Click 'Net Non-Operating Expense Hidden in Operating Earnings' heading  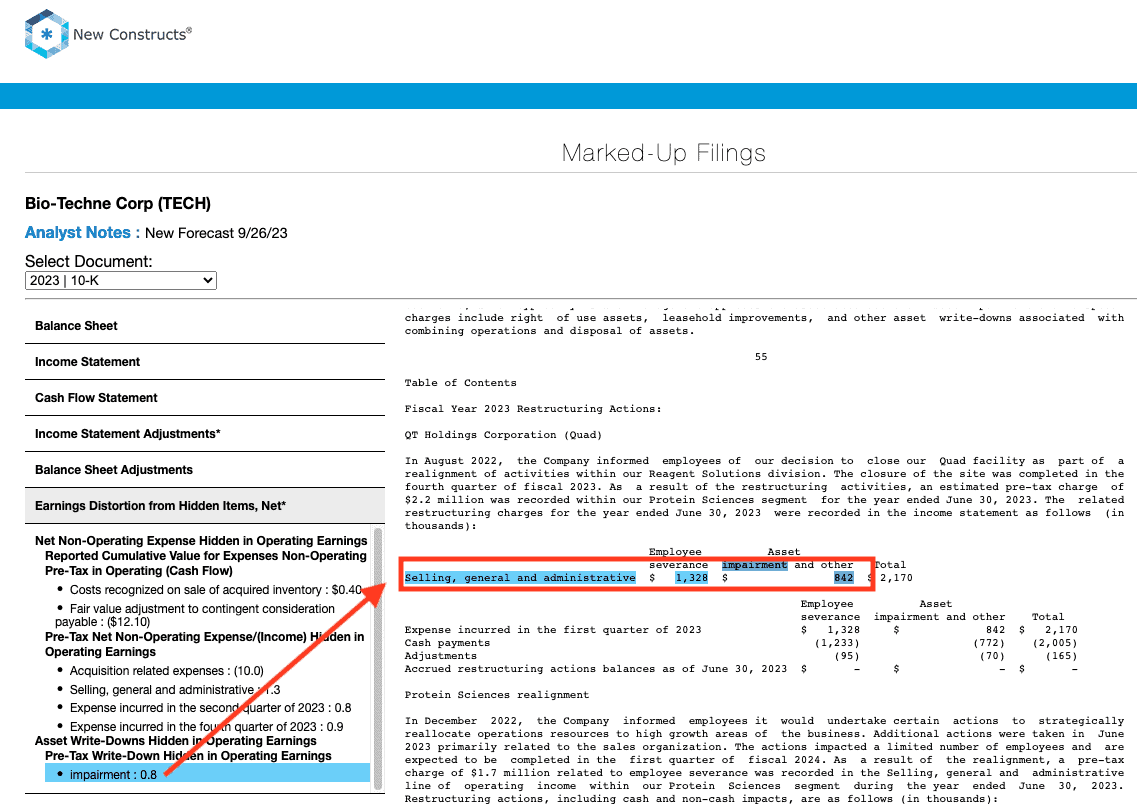tap(201, 541)
